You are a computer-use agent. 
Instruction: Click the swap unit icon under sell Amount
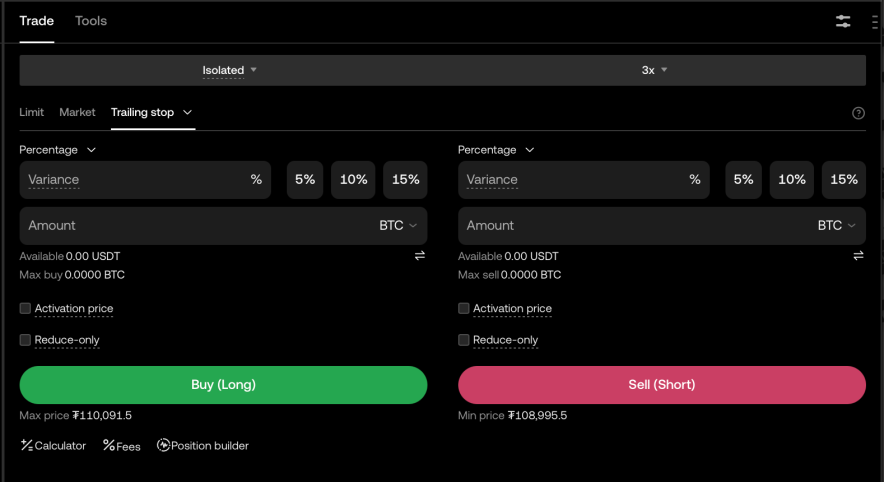858,256
